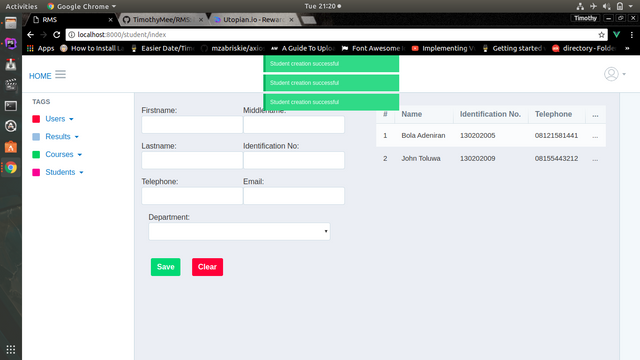Click the address bar URL

pyautogui.click(x=122, y=35)
